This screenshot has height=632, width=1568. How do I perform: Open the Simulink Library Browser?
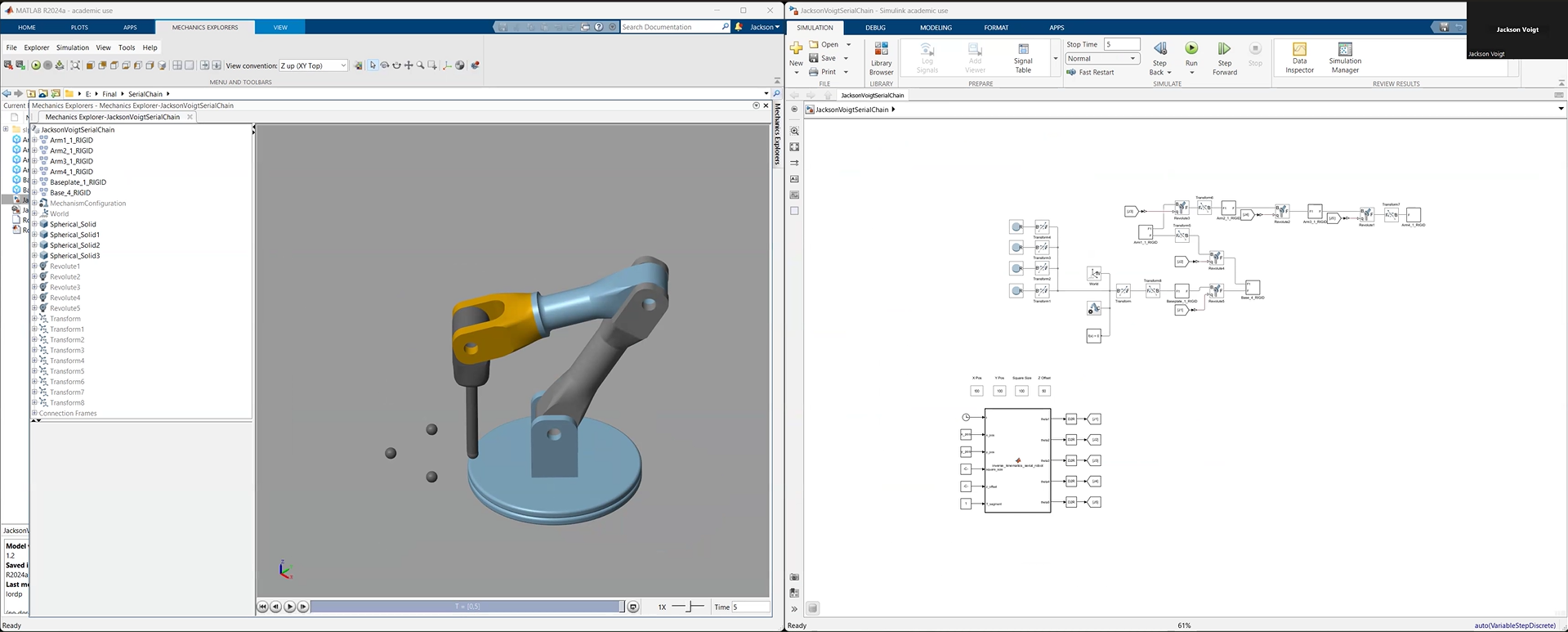pos(881,57)
